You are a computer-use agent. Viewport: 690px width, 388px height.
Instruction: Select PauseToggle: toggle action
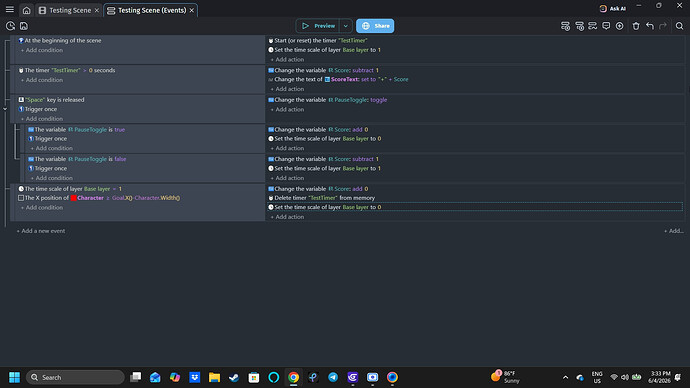(x=328, y=100)
